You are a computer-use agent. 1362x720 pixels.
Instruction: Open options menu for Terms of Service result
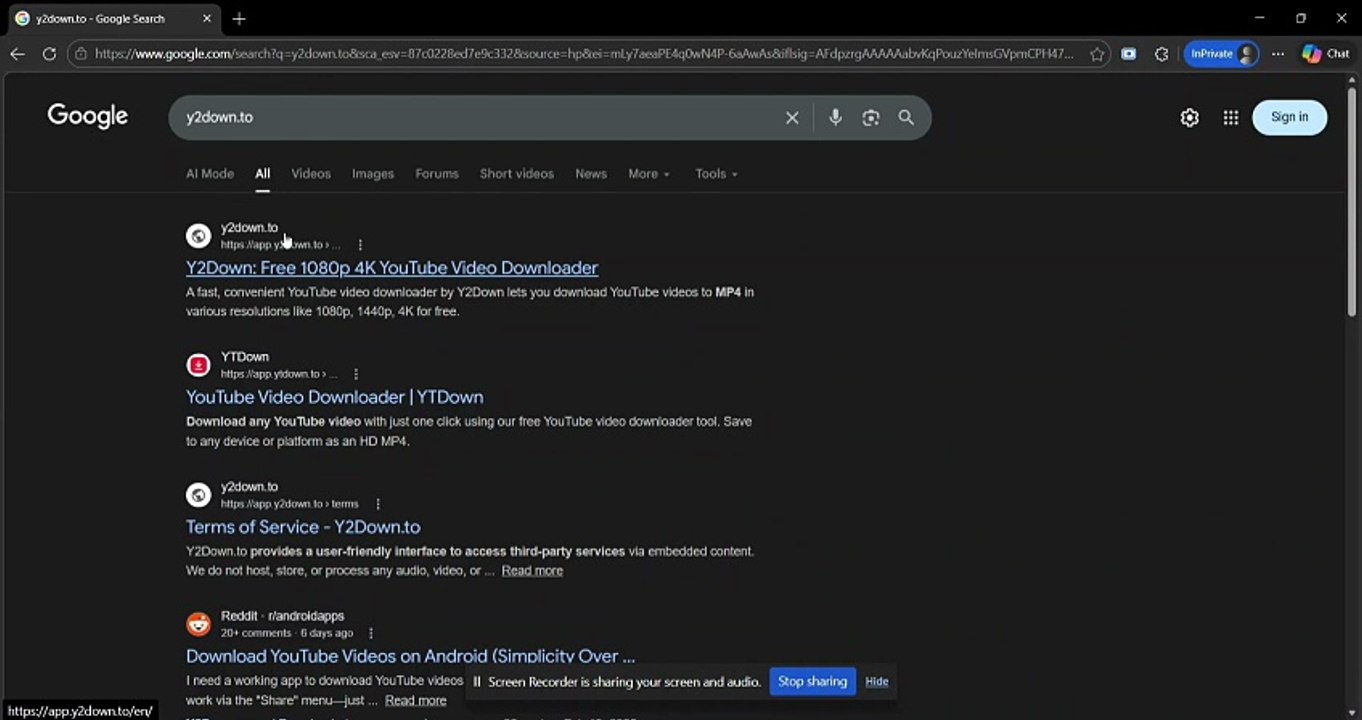[x=377, y=504]
